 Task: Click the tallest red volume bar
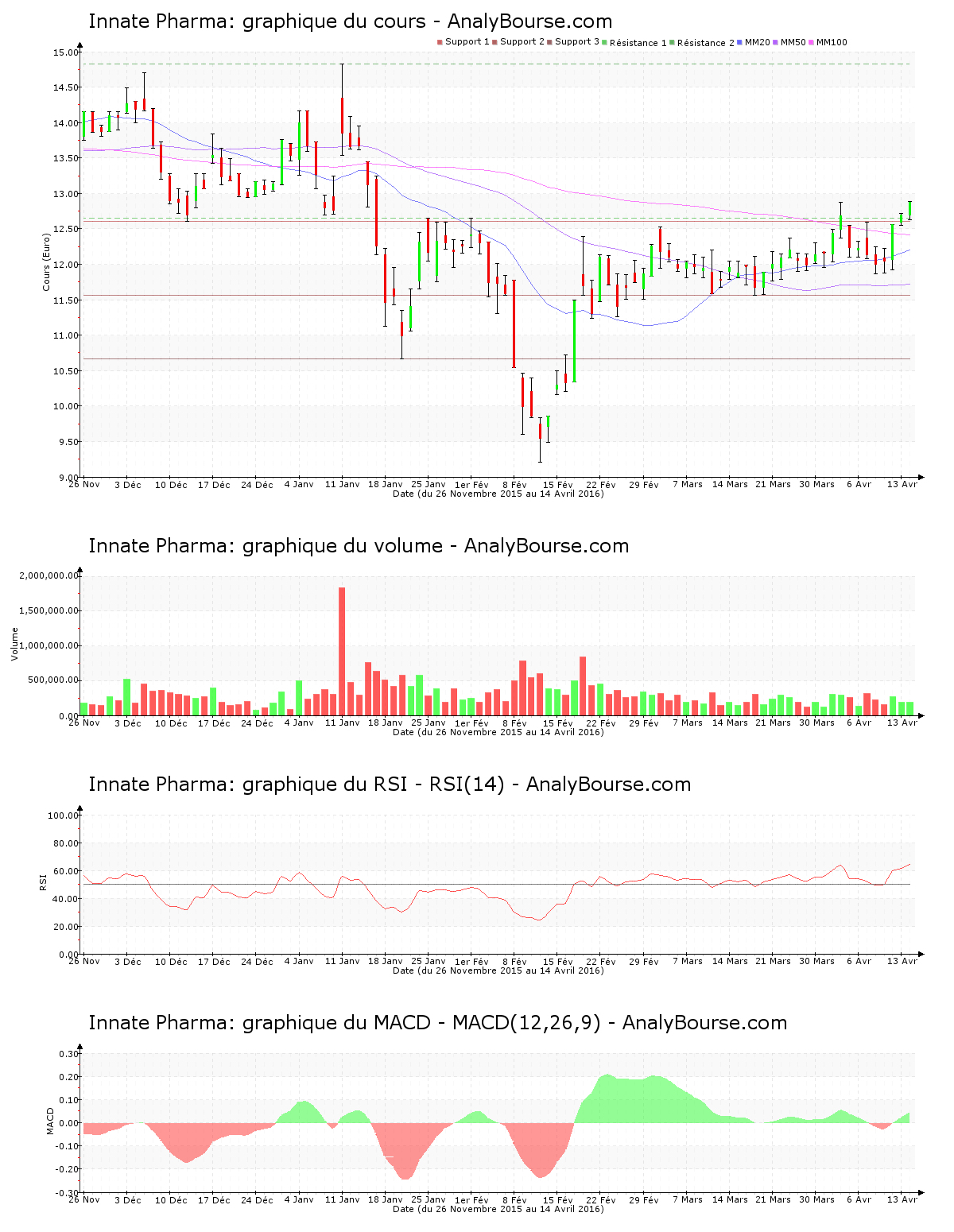tap(342, 652)
